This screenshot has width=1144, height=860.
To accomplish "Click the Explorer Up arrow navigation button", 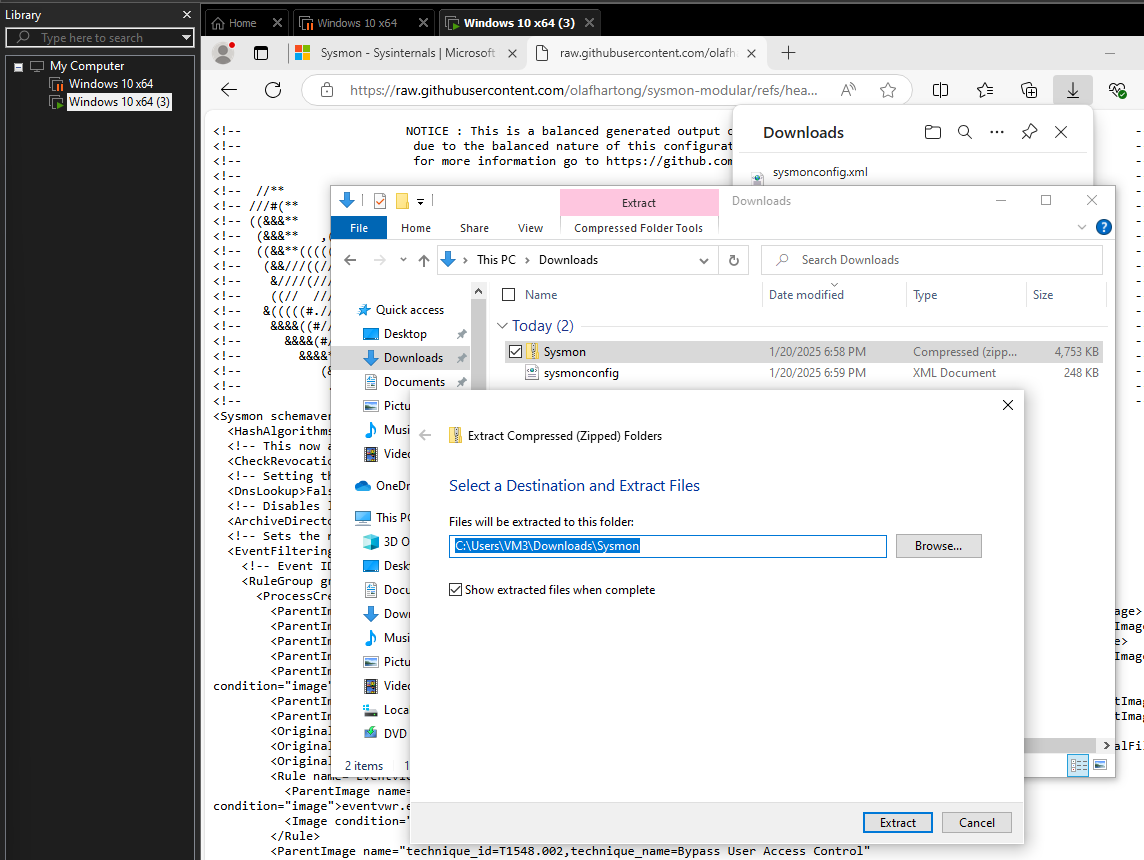I will click(x=424, y=260).
